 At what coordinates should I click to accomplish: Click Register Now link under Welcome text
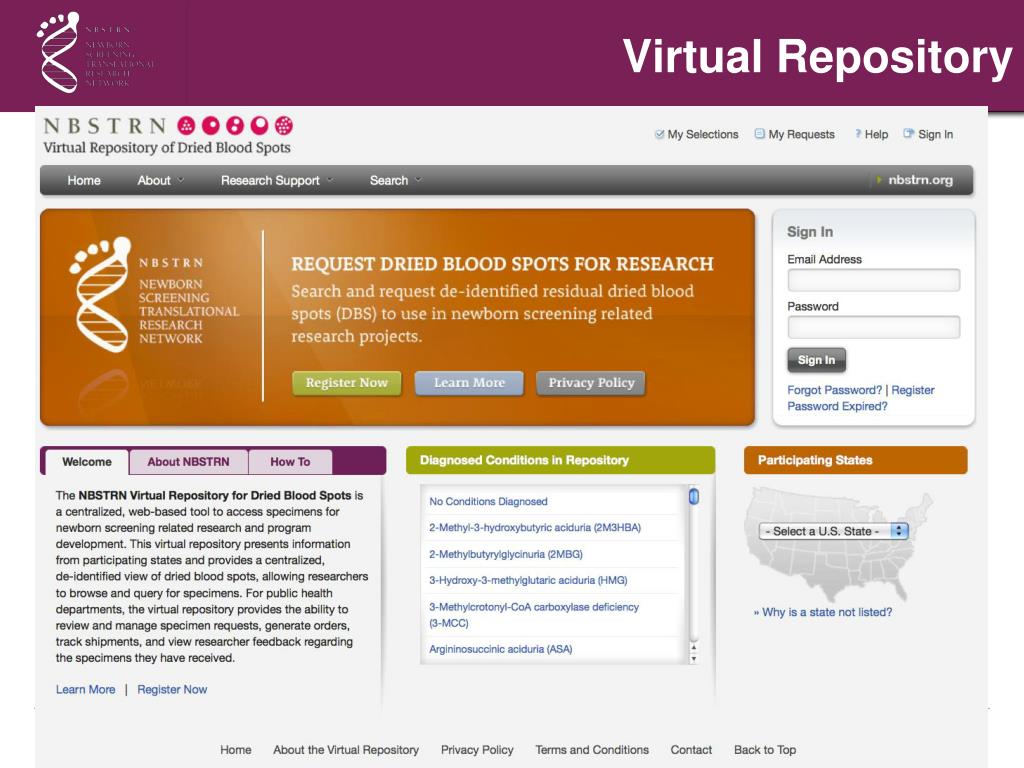tap(172, 689)
